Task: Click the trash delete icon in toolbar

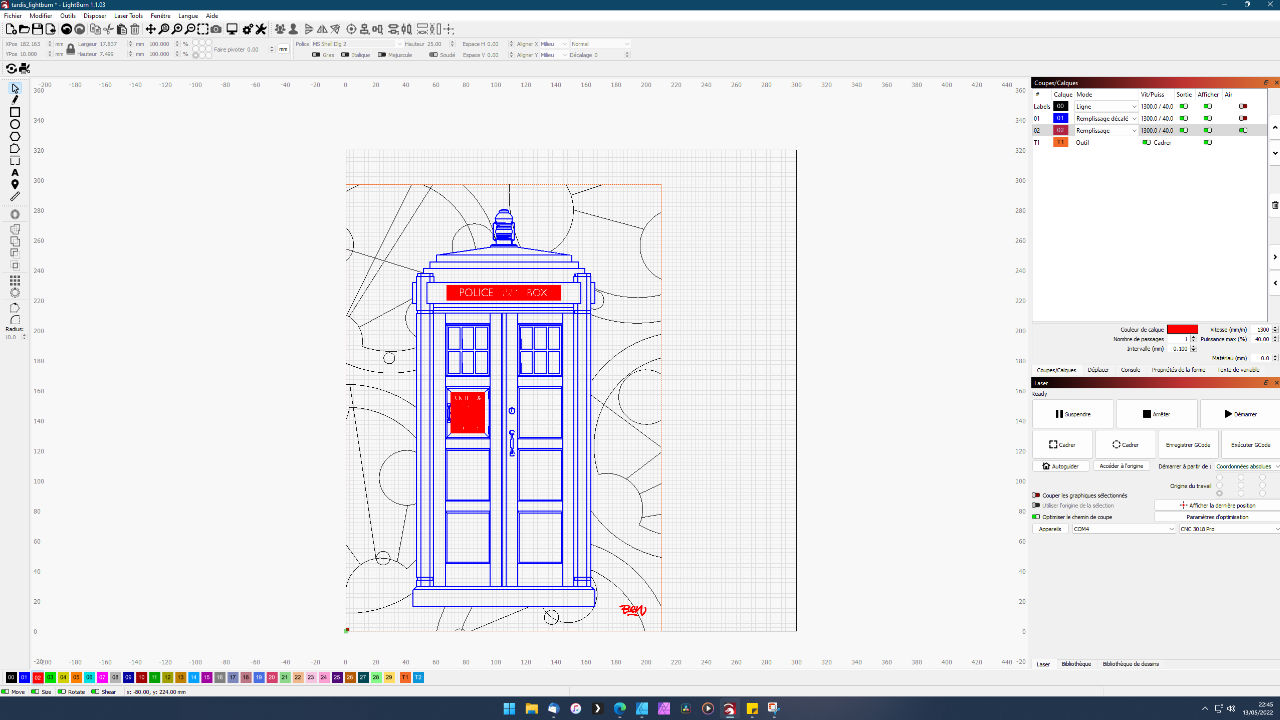Action: click(x=135, y=29)
